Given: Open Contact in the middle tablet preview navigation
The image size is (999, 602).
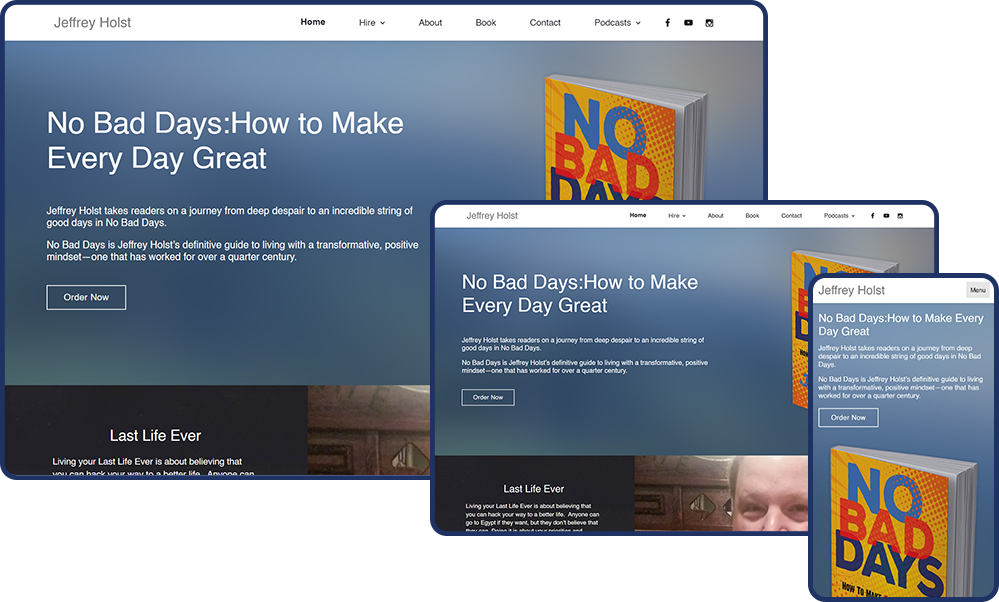Looking at the screenshot, I should pos(791,216).
